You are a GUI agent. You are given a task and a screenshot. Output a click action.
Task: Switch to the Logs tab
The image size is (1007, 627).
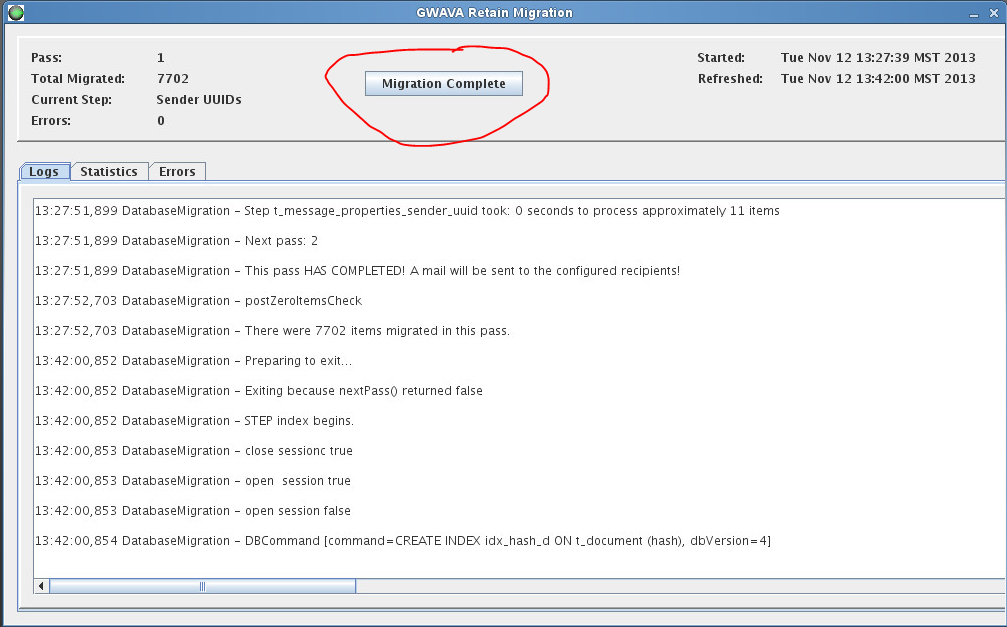44,172
